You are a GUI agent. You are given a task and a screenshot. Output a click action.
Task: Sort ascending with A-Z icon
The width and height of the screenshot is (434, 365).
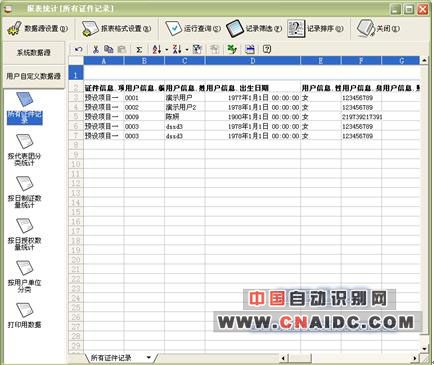(157, 49)
